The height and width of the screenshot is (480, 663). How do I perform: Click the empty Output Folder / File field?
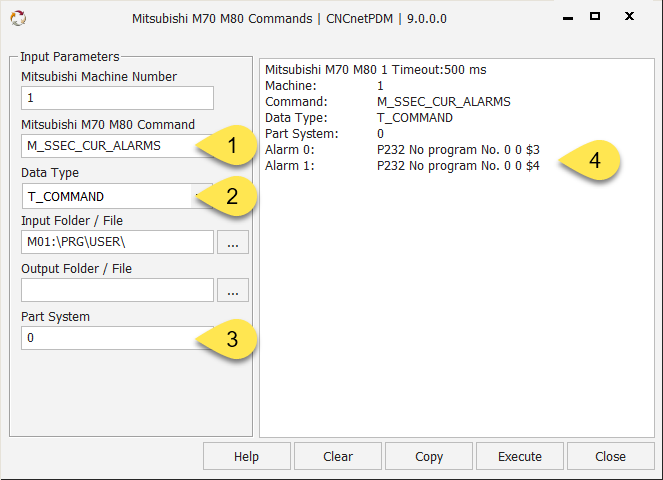pyautogui.click(x=117, y=290)
